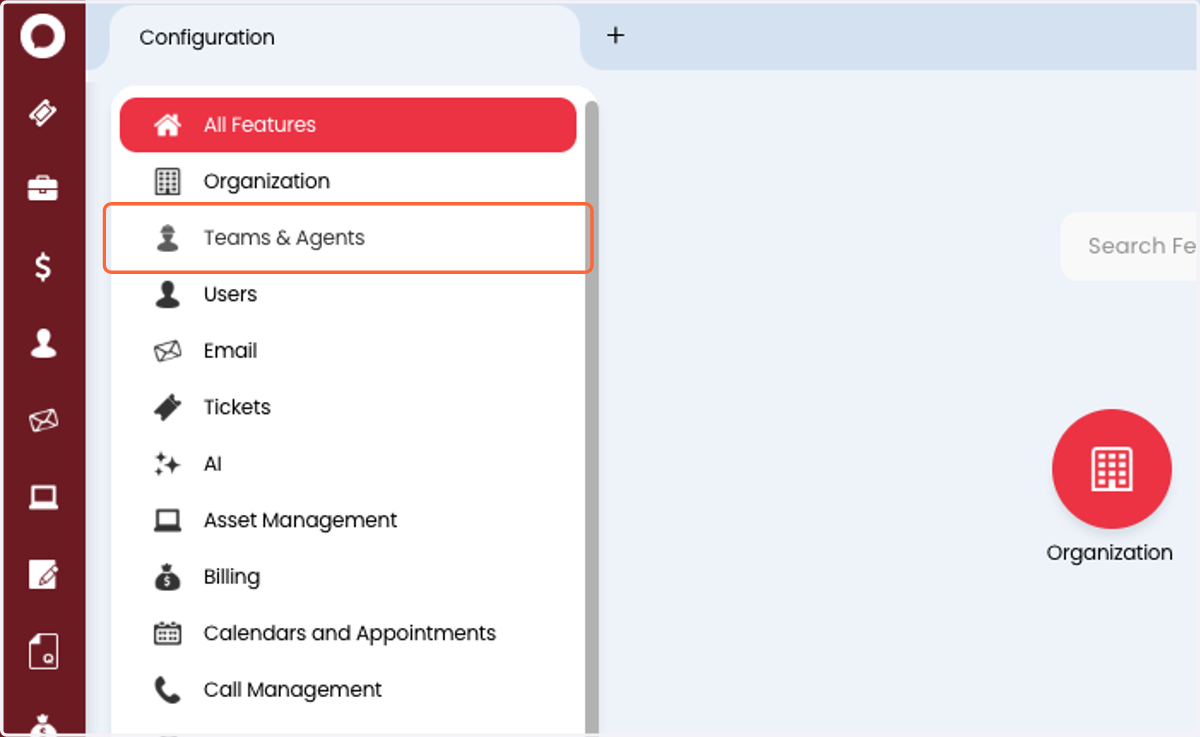Click the Organization label under the tile

coord(1110,553)
